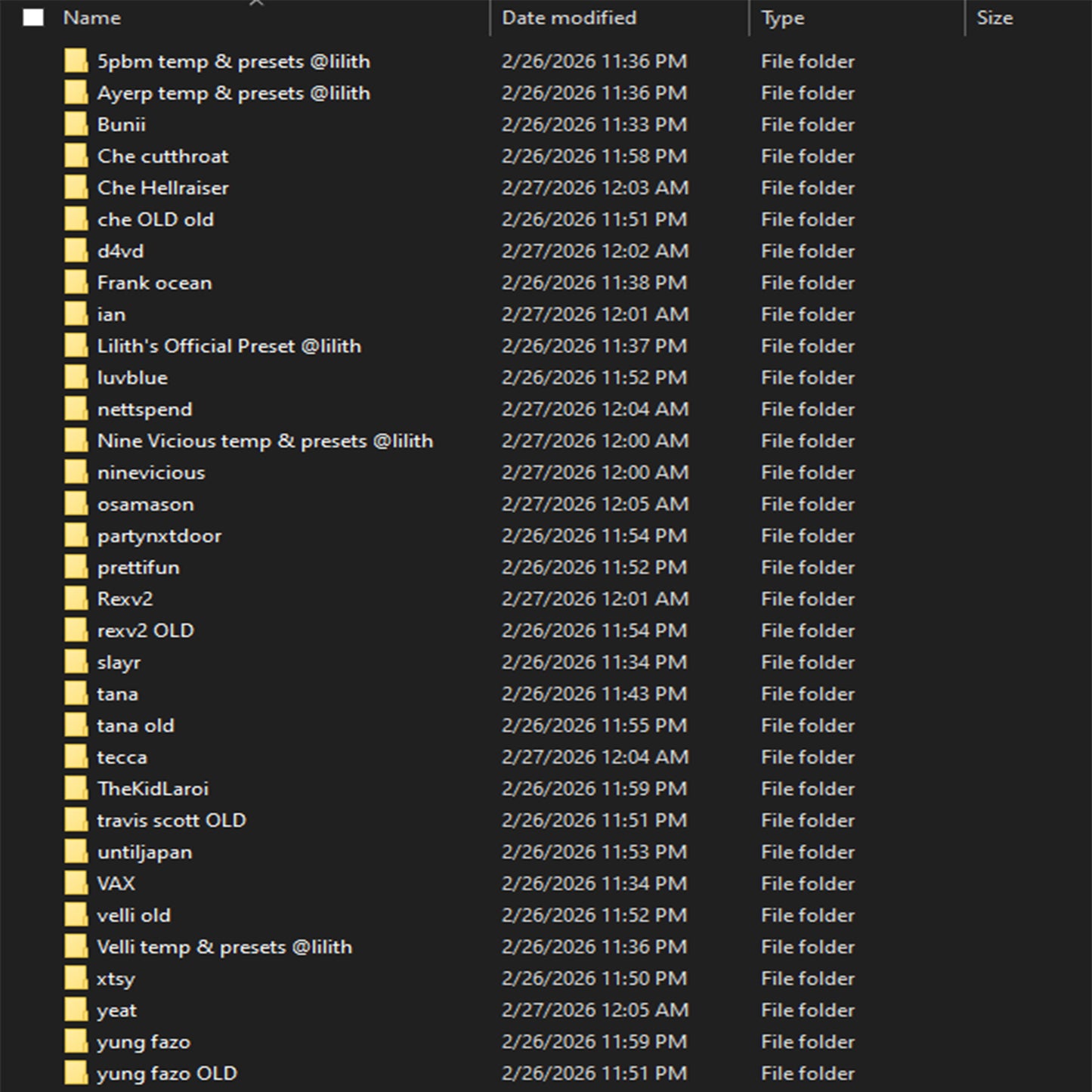Sort by the Type column header
The width and height of the screenshot is (1092, 1092).
click(x=782, y=17)
